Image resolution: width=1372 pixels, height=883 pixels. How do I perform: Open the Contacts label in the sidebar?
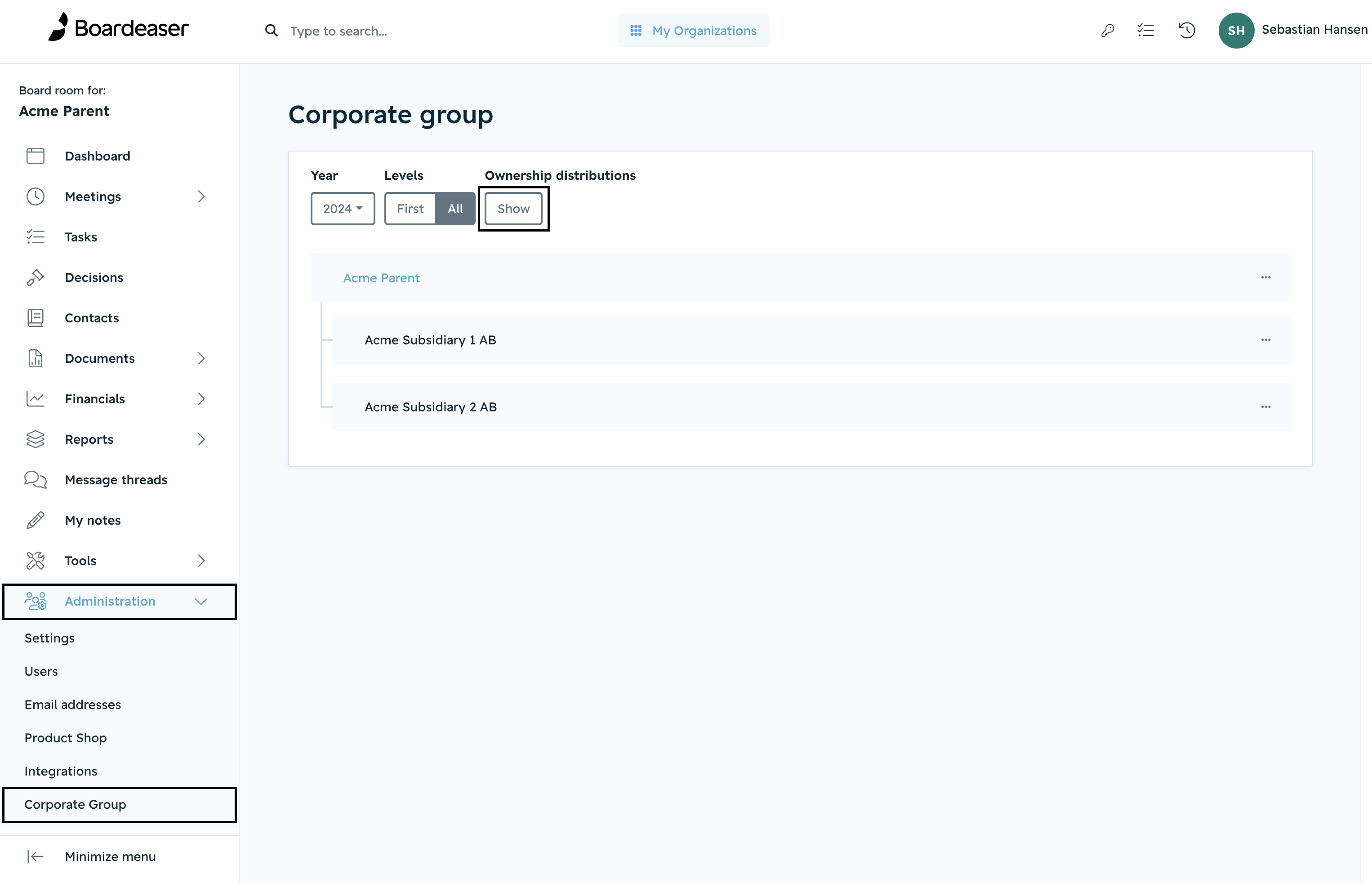coord(92,318)
